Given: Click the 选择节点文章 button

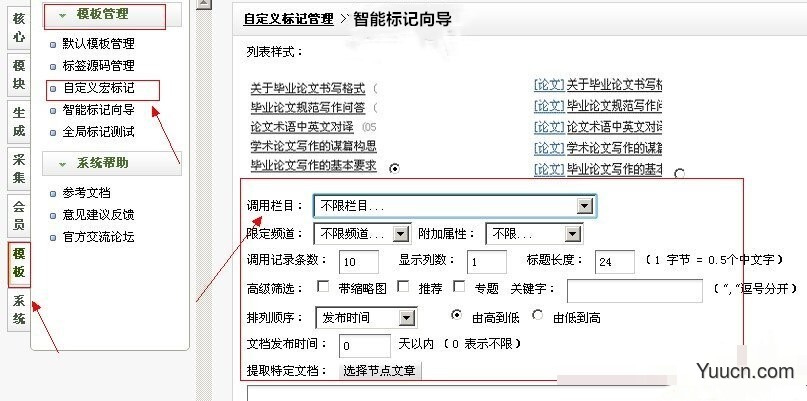Looking at the screenshot, I should tap(380, 371).
